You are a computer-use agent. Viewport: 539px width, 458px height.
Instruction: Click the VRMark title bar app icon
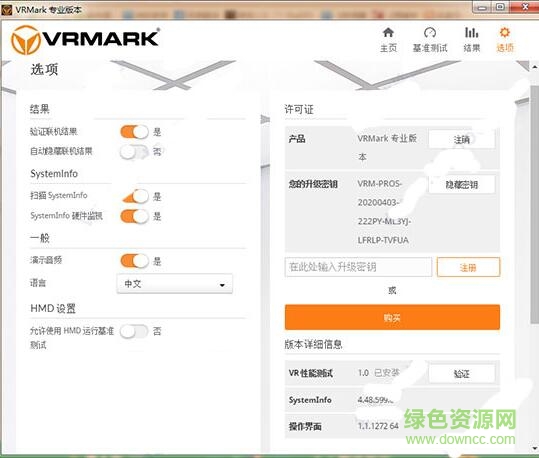pyautogui.click(x=7, y=10)
